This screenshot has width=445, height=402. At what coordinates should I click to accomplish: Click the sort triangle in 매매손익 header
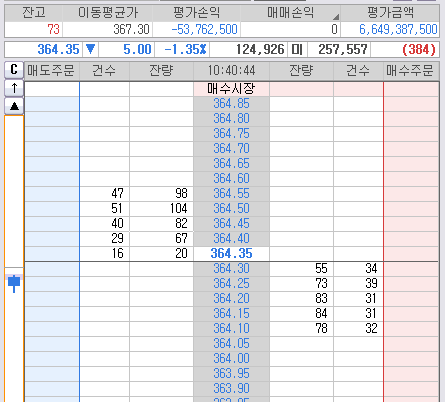click(336, 16)
